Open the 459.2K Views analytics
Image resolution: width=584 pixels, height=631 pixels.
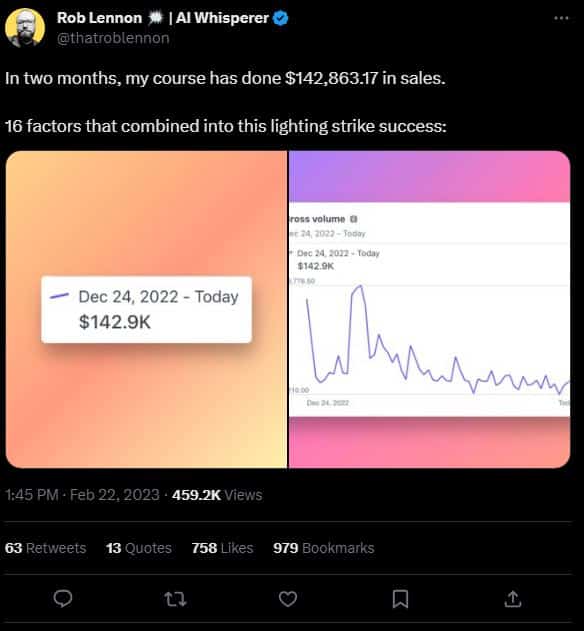click(x=217, y=495)
